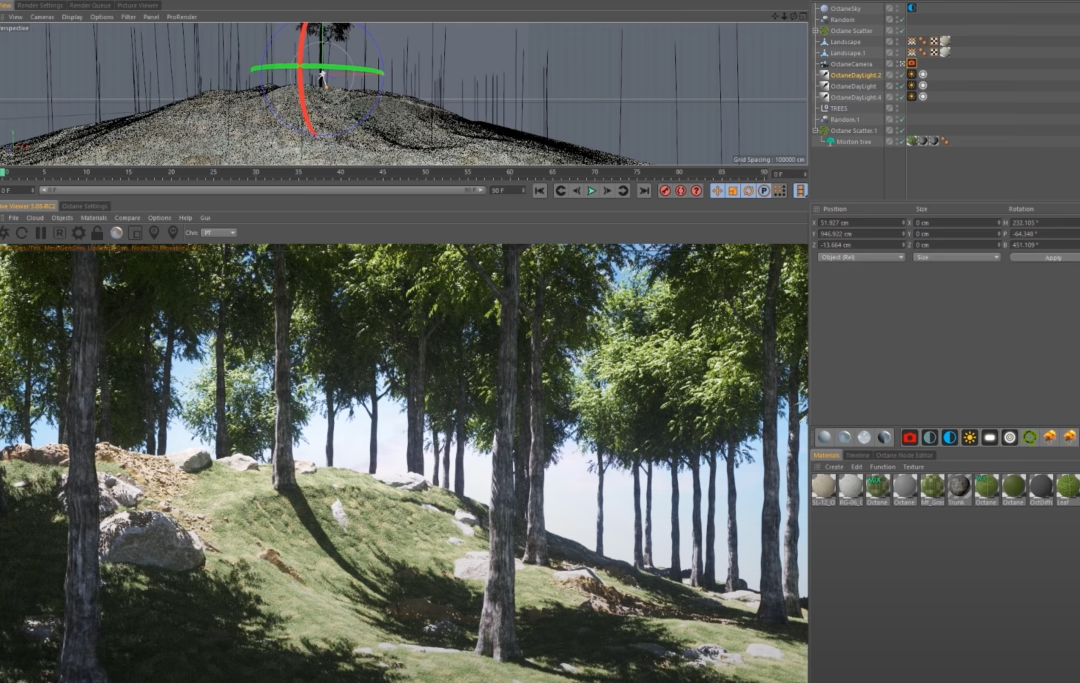Open the Materials menu in Live Viewer
The image size is (1080, 683).
pyautogui.click(x=93, y=218)
